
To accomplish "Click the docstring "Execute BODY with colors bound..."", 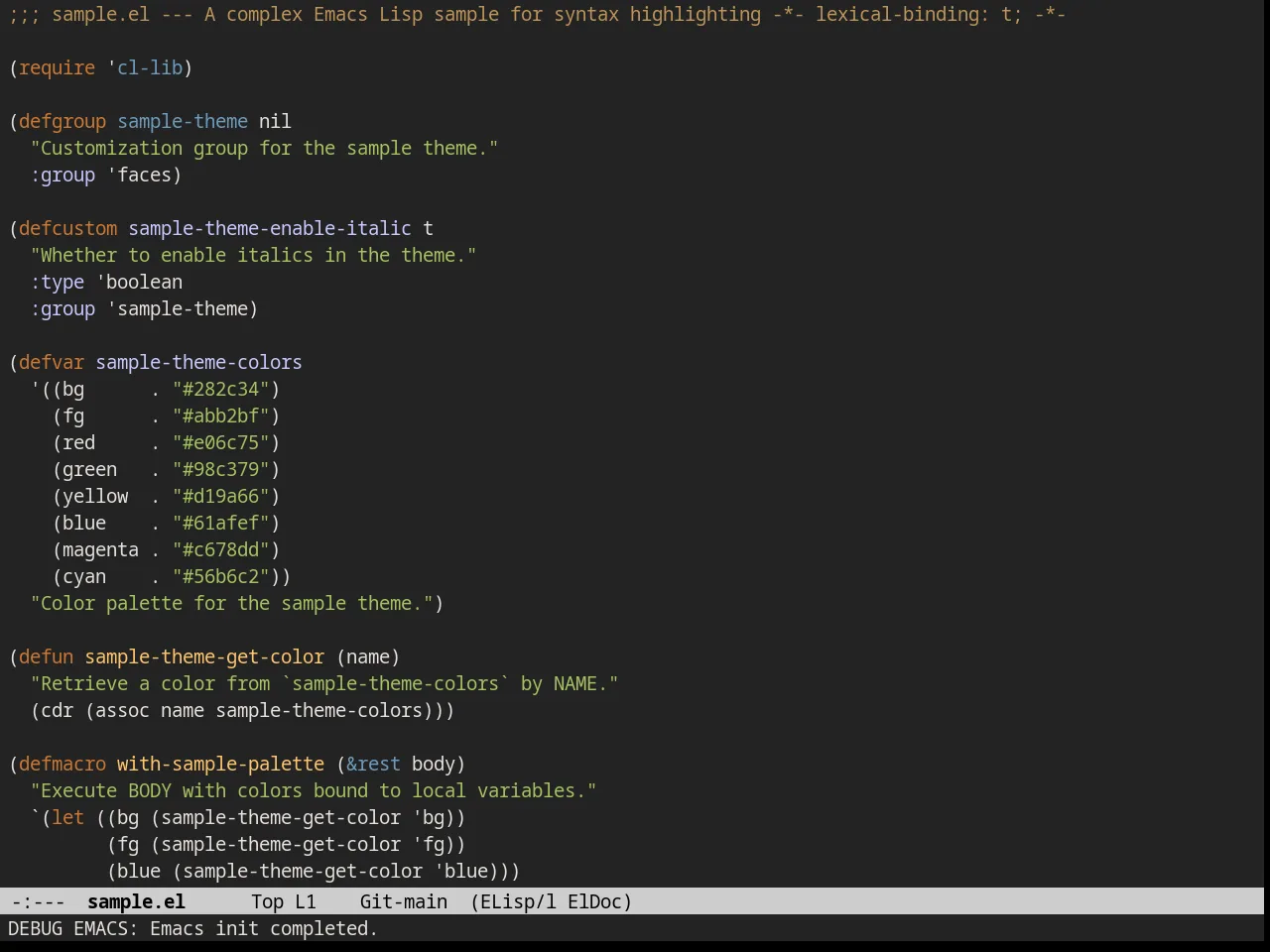I will pyautogui.click(x=314, y=790).
